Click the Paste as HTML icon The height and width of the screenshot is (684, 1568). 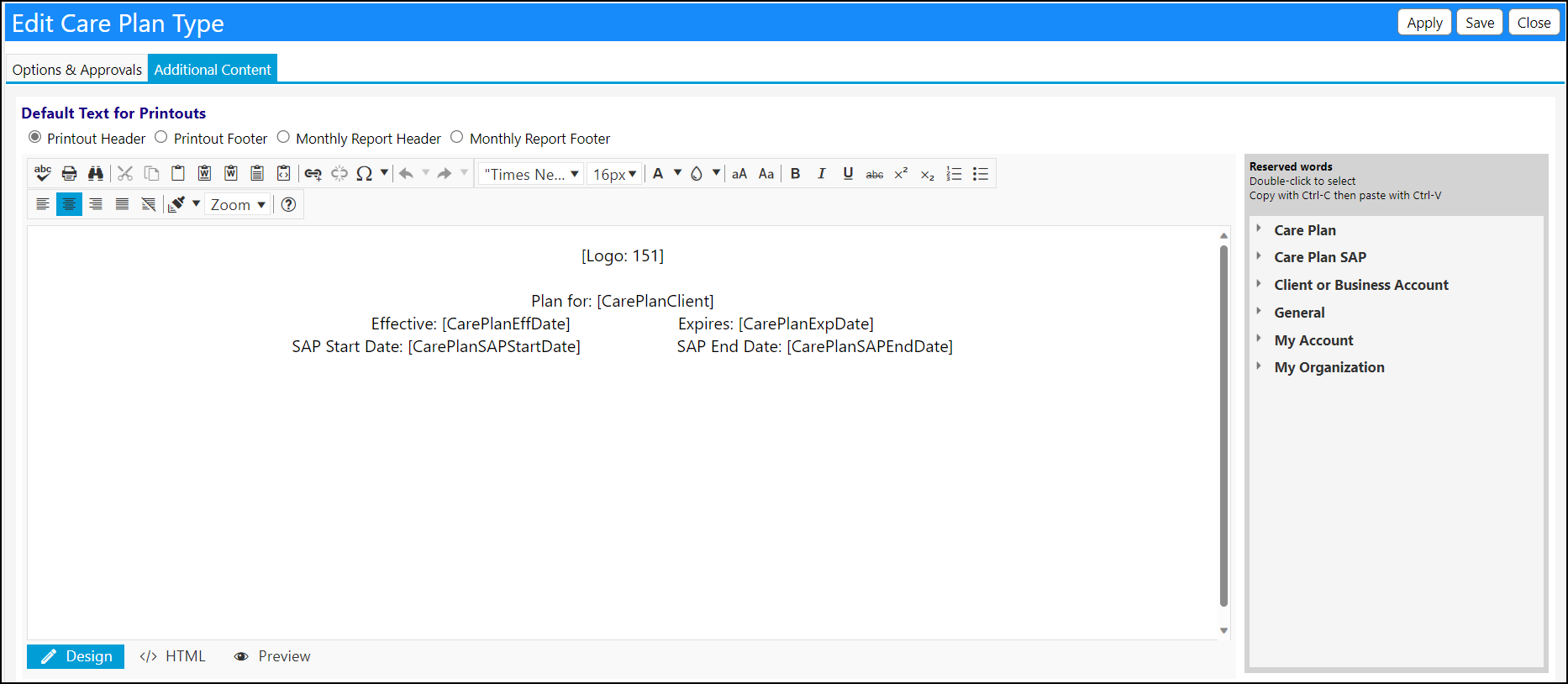[284, 173]
